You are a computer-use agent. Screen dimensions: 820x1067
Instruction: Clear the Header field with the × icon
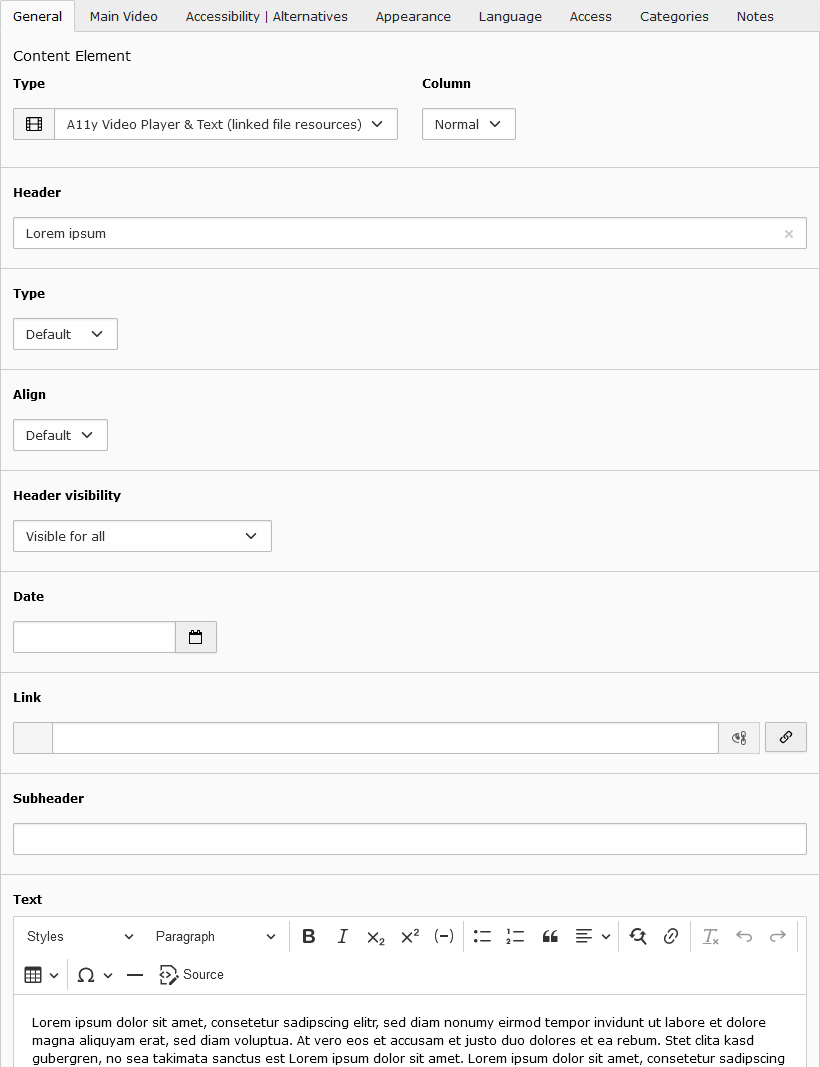[789, 233]
